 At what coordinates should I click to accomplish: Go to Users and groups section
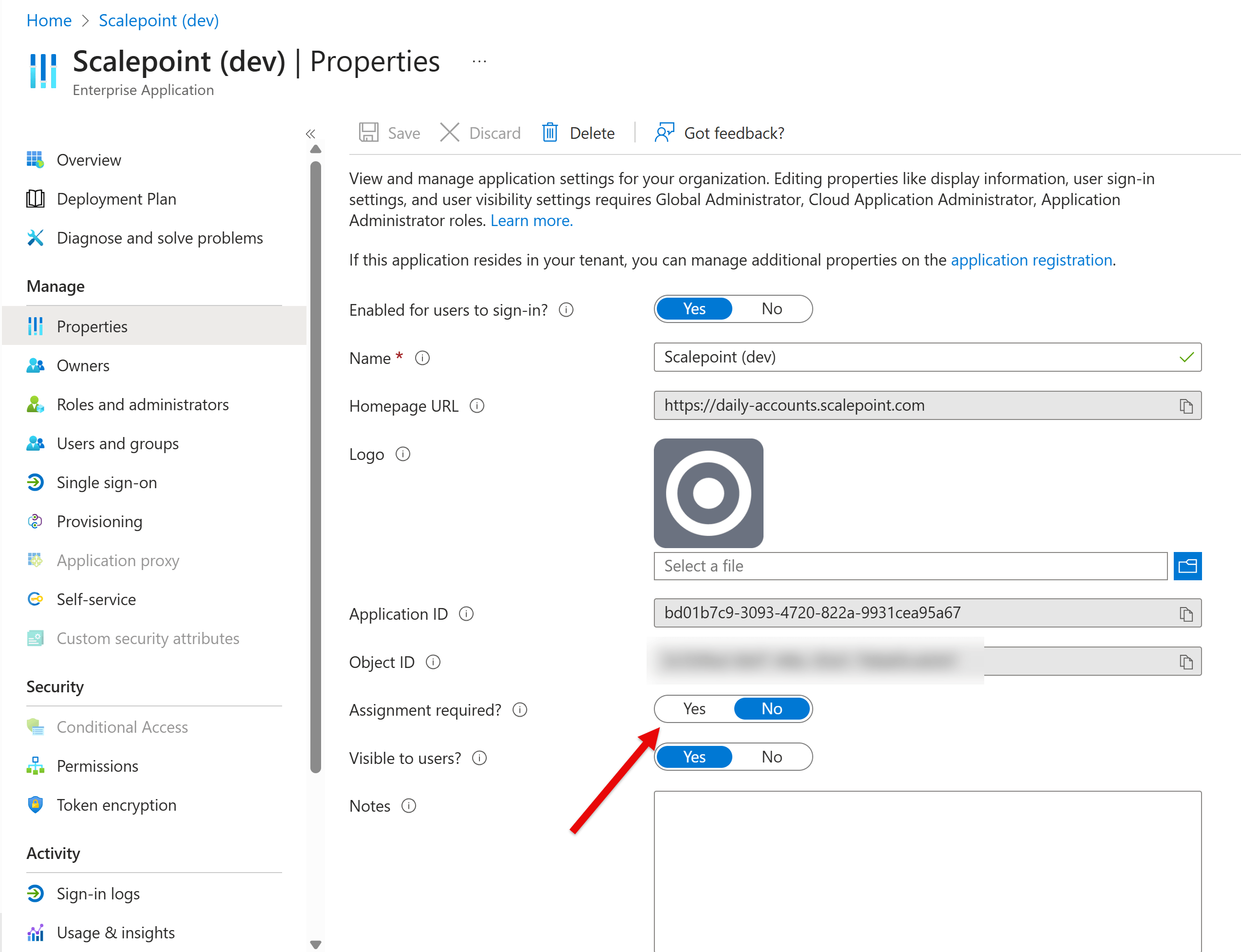click(117, 444)
